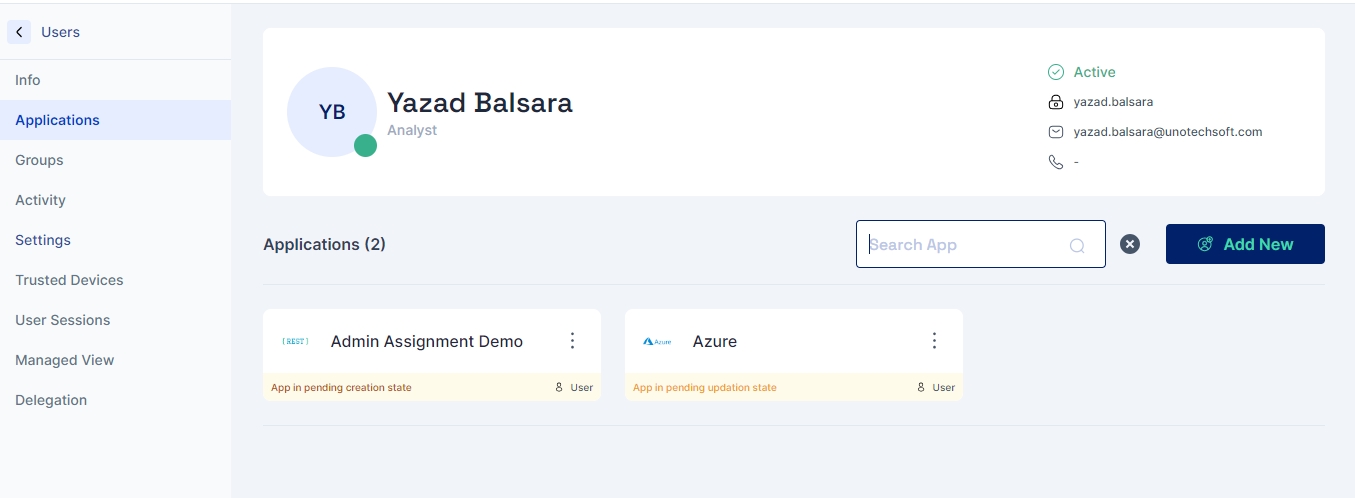Viewport: 1355px width, 498px height.
Task: Open the Delegation section
Action: (51, 400)
